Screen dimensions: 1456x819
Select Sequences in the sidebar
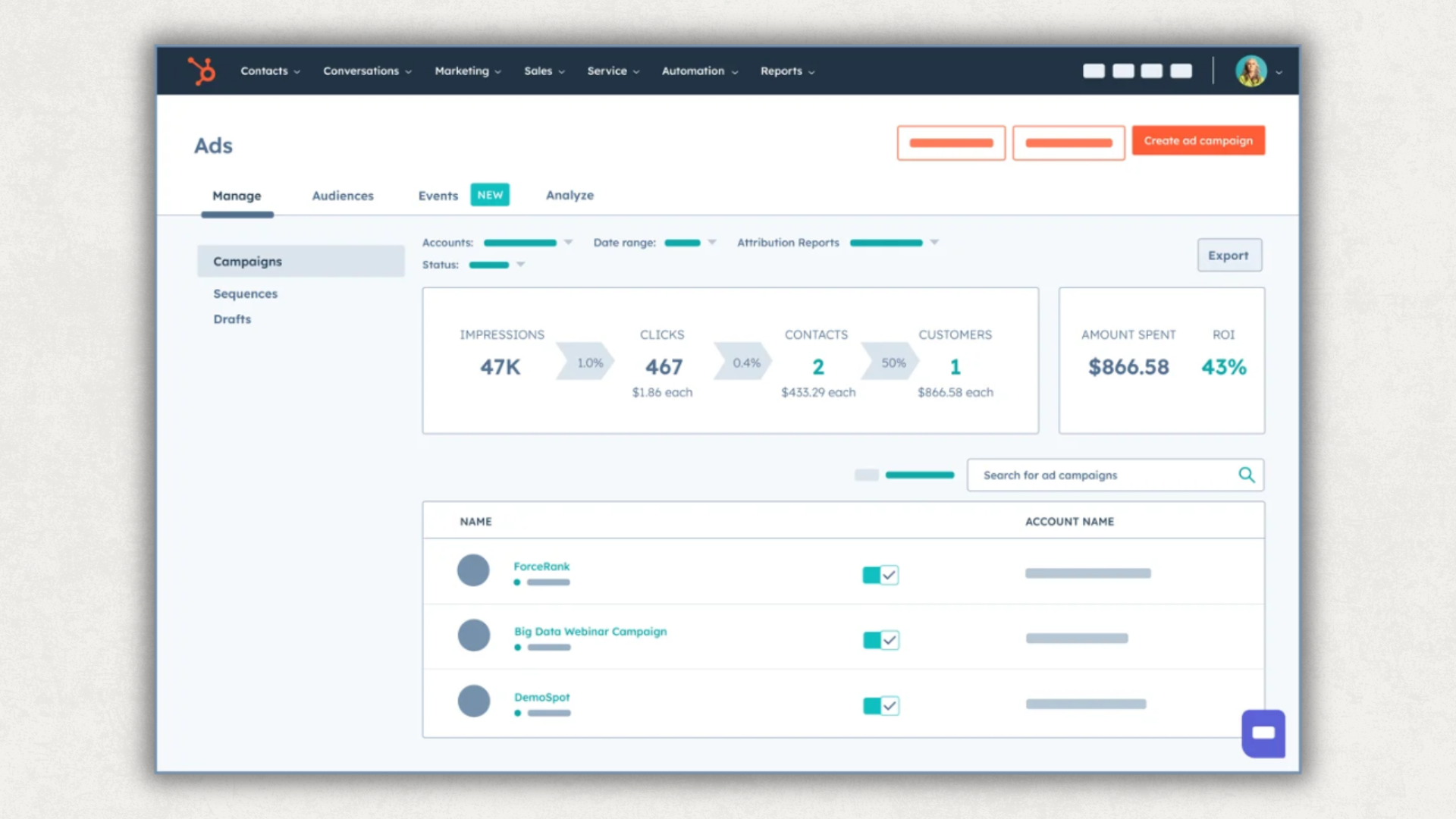(245, 293)
